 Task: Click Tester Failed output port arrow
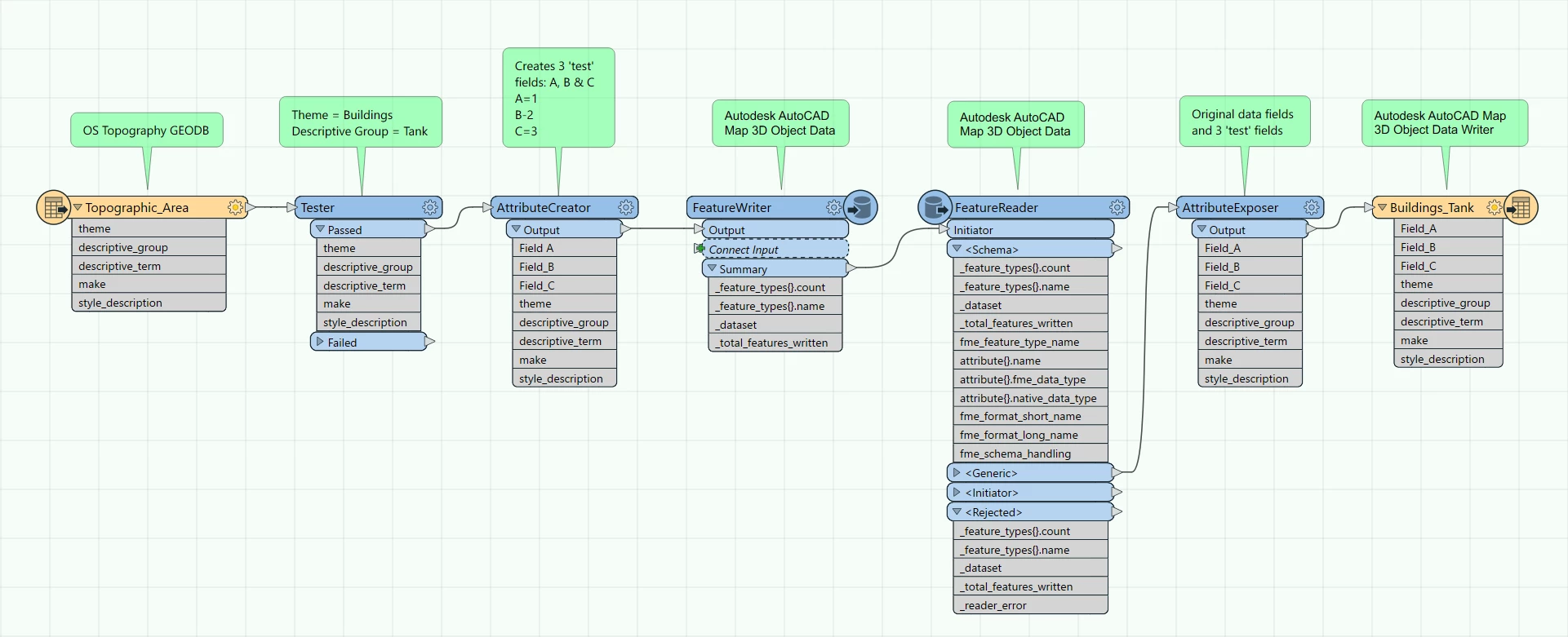[x=430, y=342]
